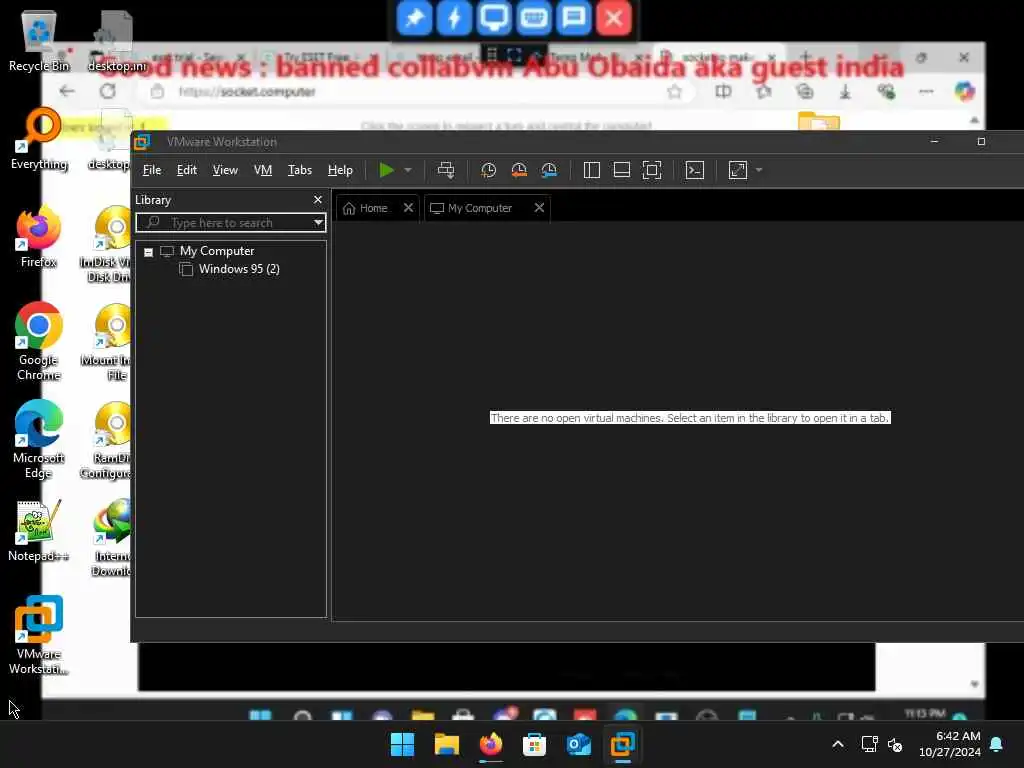Click the Firefox taskbar icon

click(x=490, y=744)
